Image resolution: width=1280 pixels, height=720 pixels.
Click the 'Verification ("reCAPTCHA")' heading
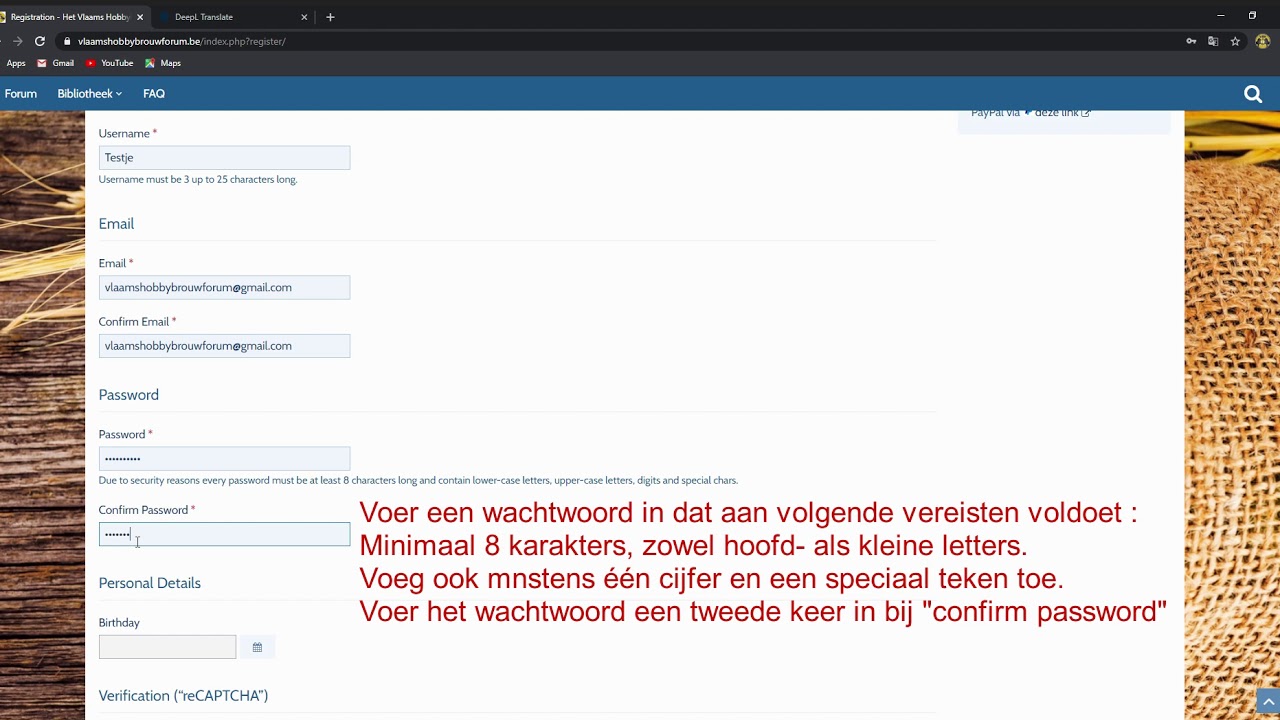183,696
